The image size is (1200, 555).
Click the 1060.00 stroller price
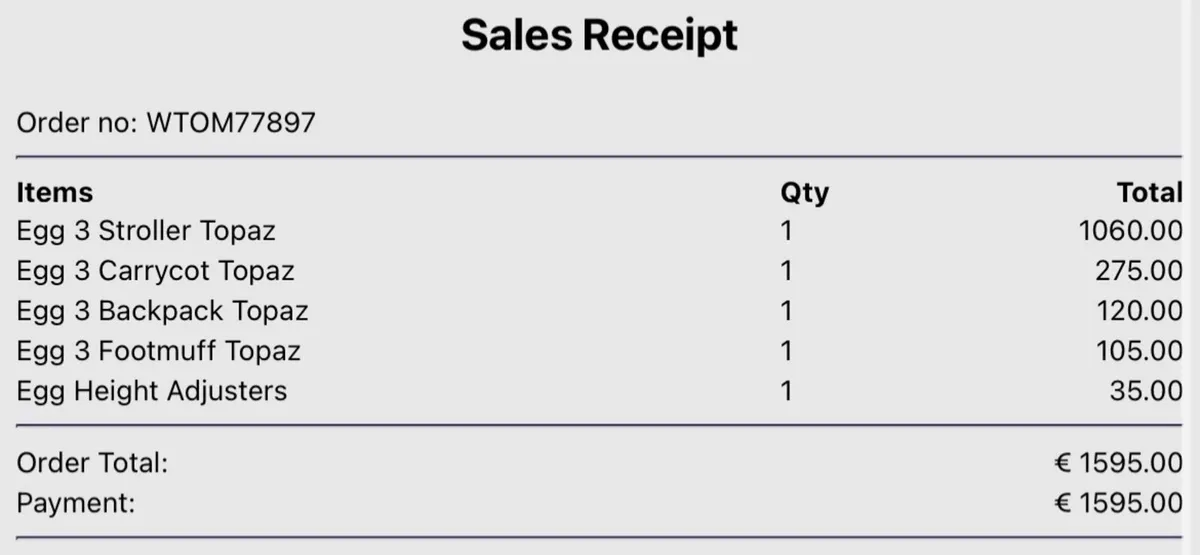coord(1130,231)
